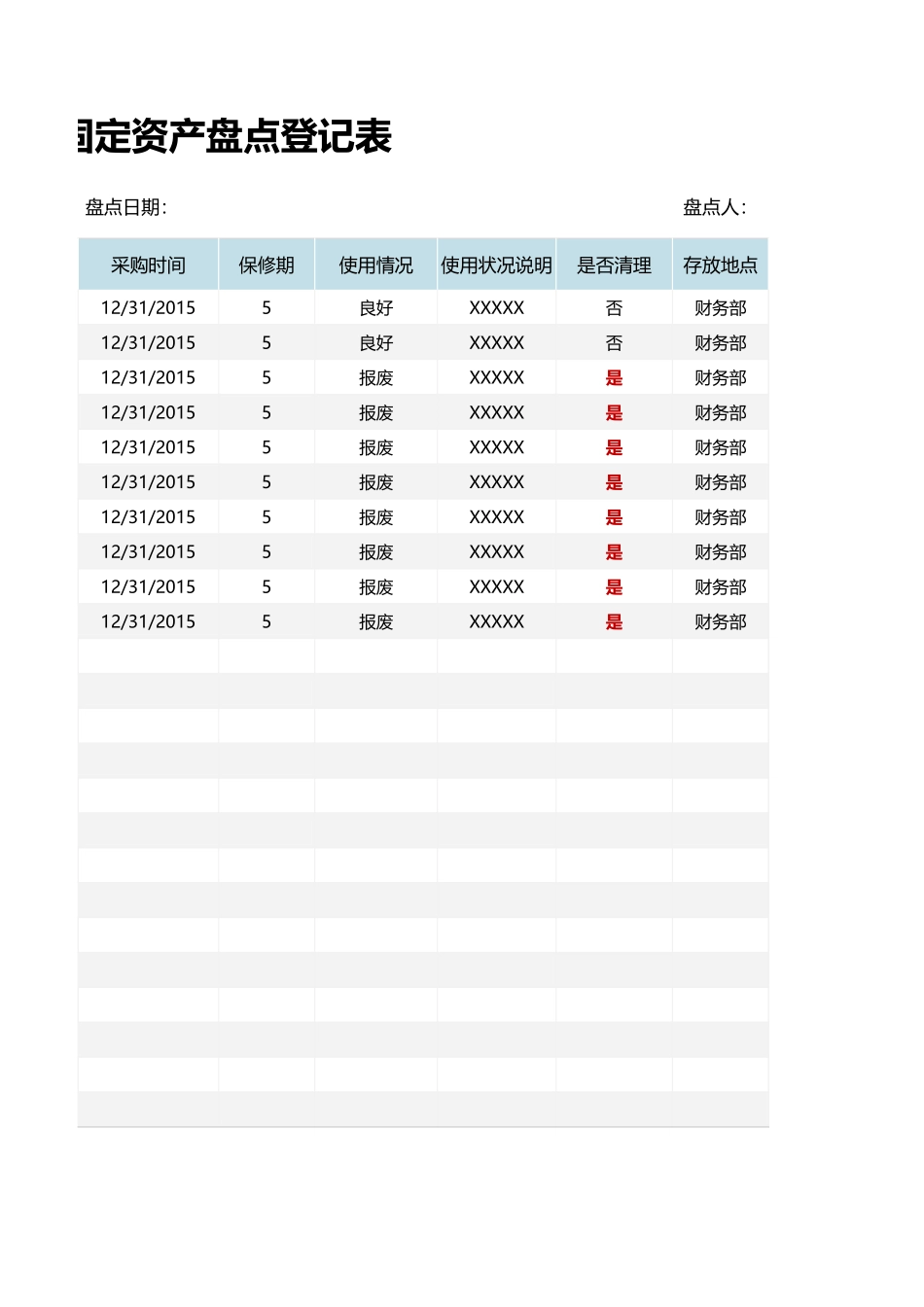Select 否 in the first data row

(614, 308)
